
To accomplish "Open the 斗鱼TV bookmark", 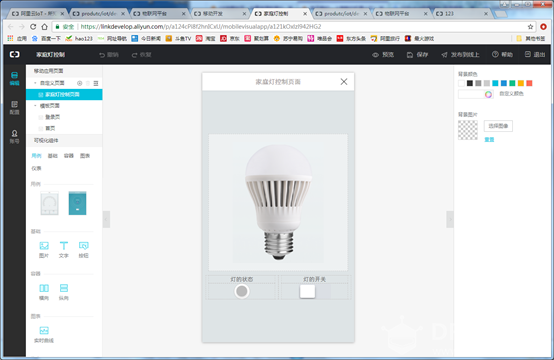I will 178,38.
